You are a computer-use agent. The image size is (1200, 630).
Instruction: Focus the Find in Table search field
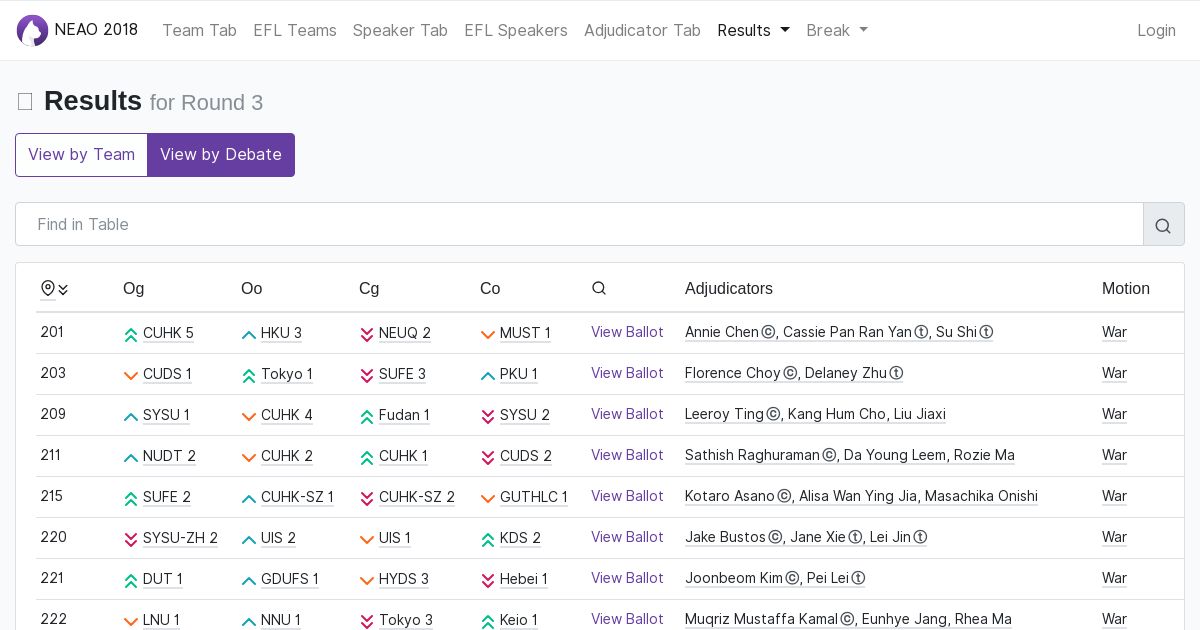580,225
